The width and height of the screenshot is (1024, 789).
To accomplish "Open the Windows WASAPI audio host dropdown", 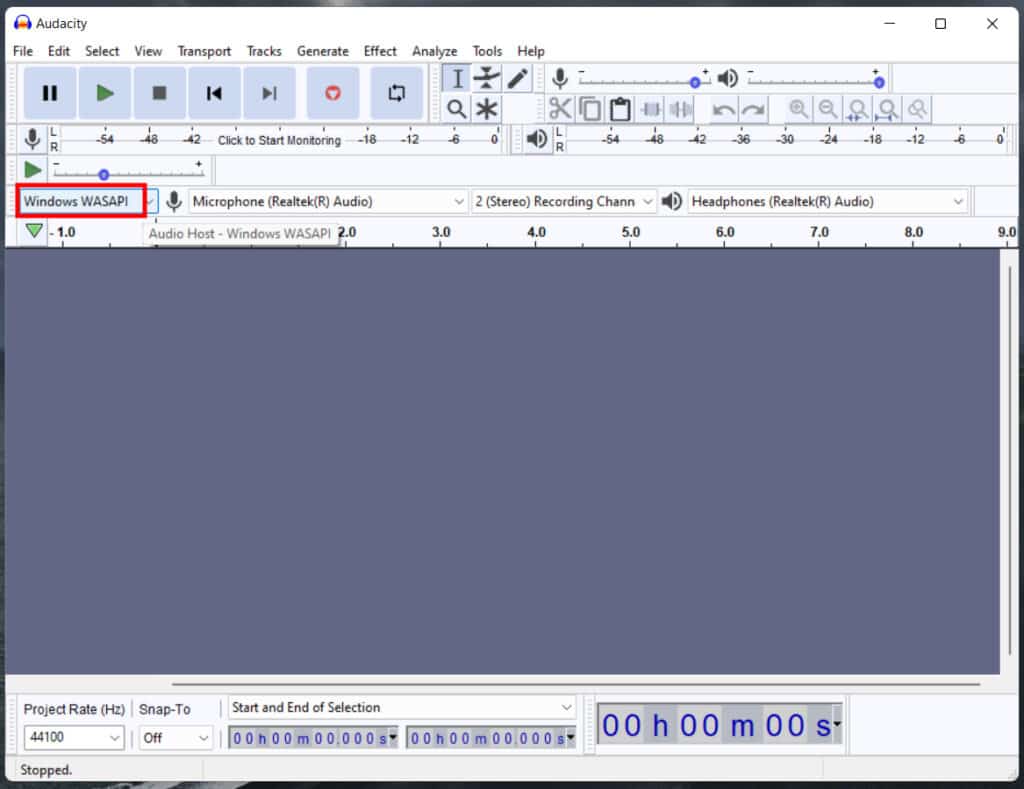I will pos(87,201).
